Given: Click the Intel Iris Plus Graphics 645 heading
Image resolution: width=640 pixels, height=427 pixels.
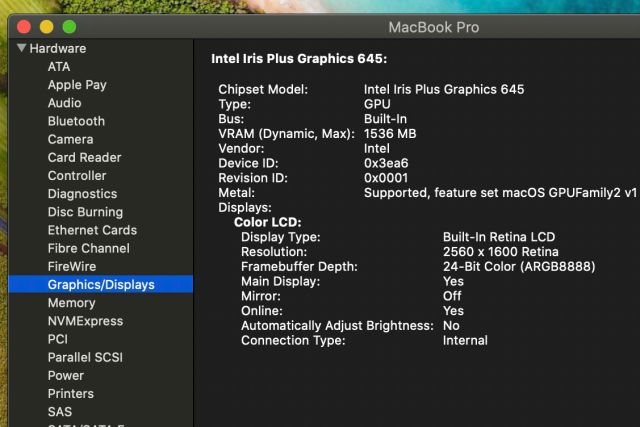Looking at the screenshot, I should pos(299,59).
